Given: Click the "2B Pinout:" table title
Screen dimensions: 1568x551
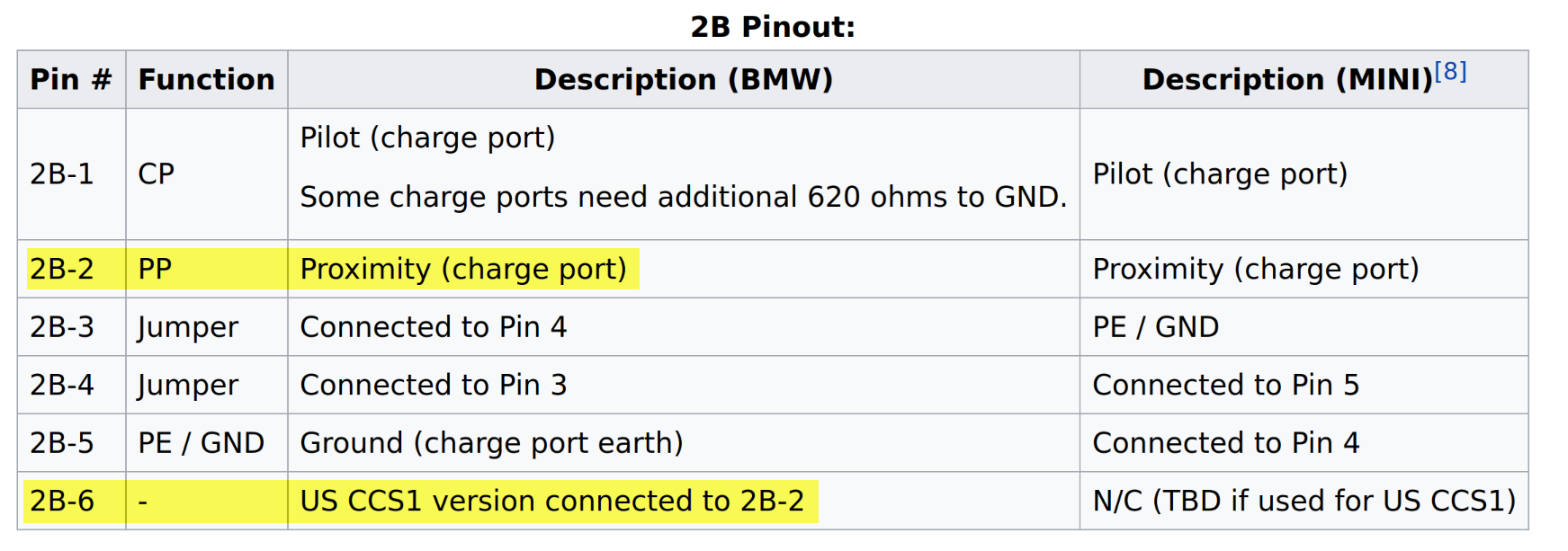Looking at the screenshot, I should (773, 27).
